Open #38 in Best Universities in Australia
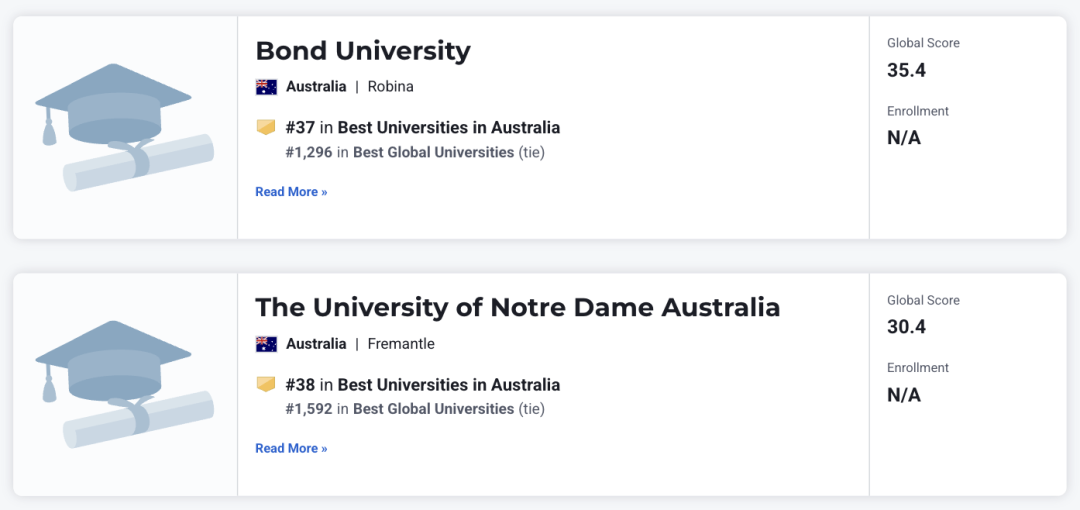Image resolution: width=1080 pixels, height=510 pixels. tap(423, 385)
